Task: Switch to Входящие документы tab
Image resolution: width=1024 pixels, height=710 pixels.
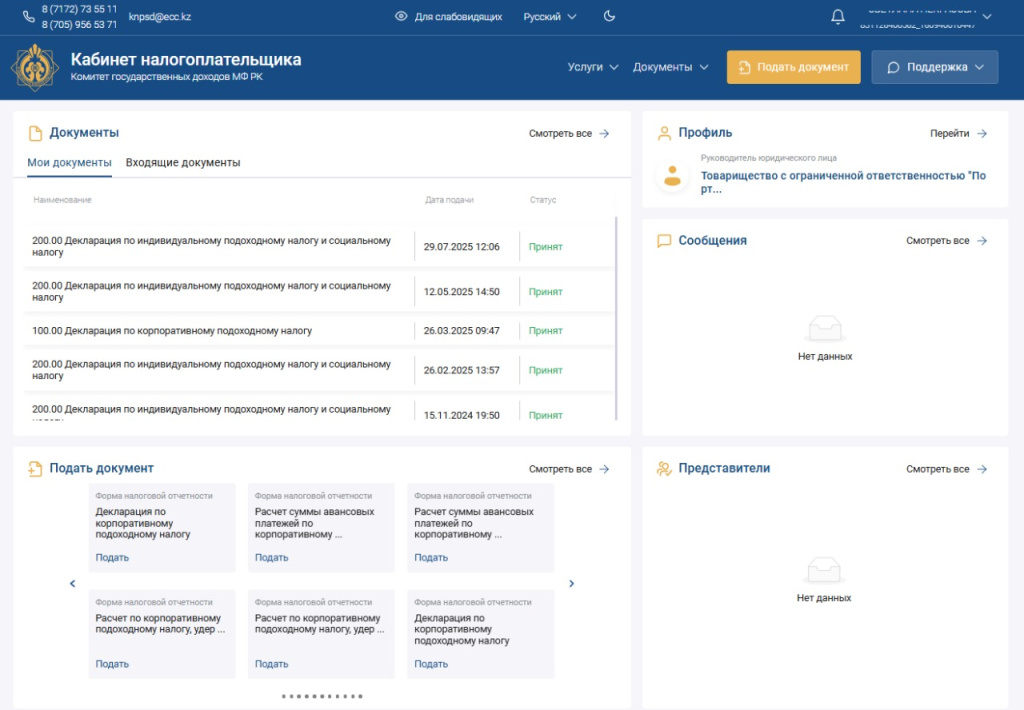Action: point(183,163)
